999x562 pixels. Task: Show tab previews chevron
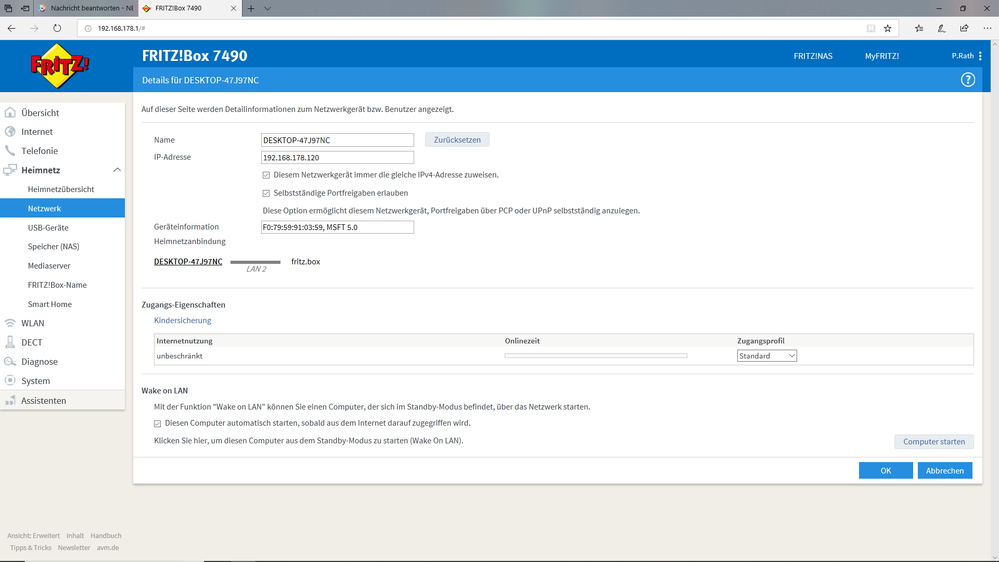pyautogui.click(x=268, y=8)
